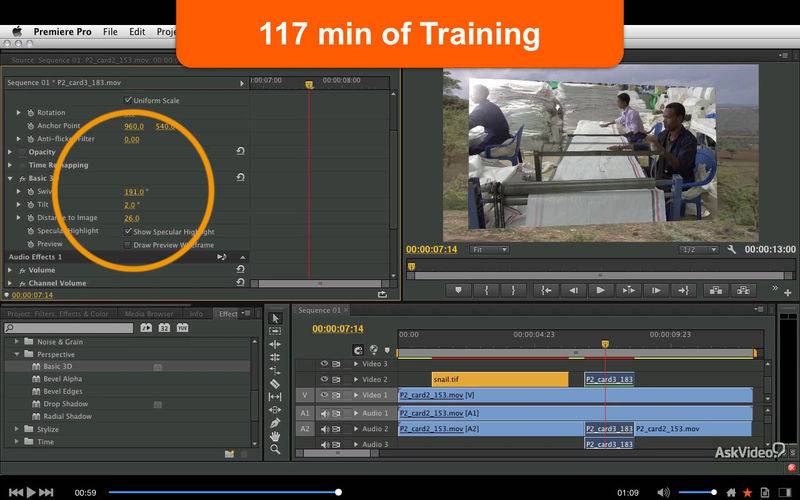Viewport: 800px width, 500px height.
Task: Expand Noise & Grain folder
Action: coord(17,341)
